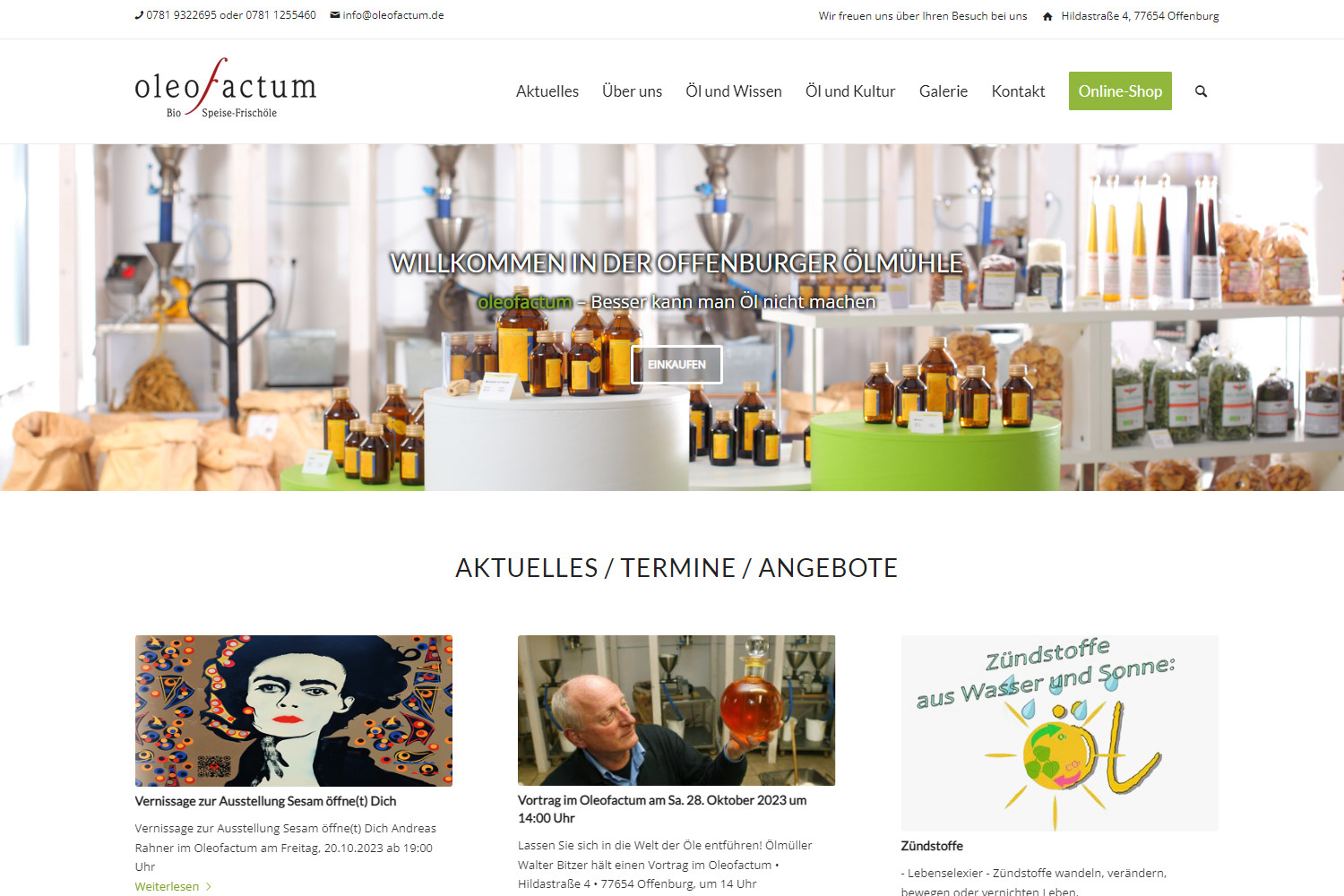Open the Vortrag im Oleofactum photo thumbnail
This screenshot has height=896, width=1344.
click(676, 711)
